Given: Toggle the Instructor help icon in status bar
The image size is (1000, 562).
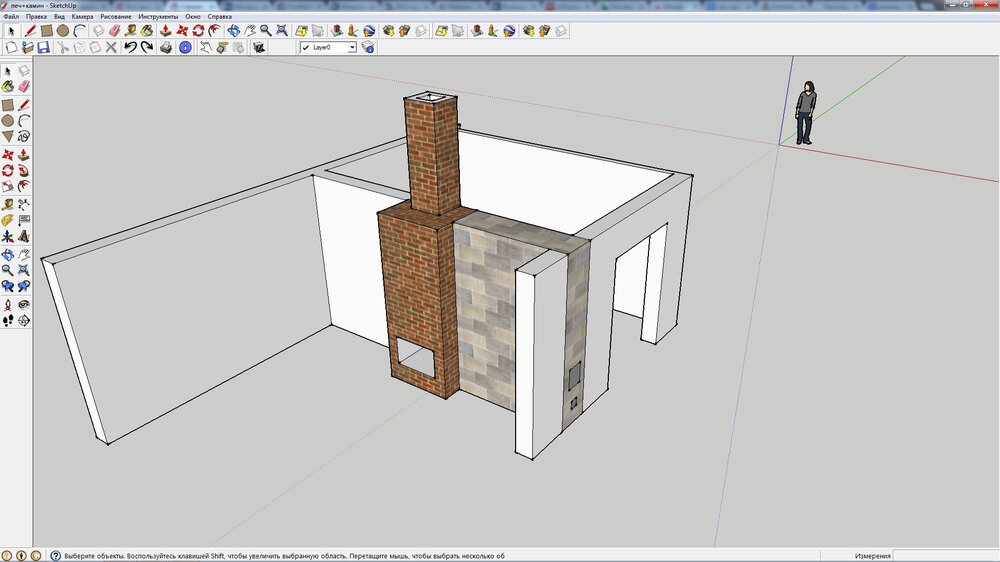Looking at the screenshot, I should 55,555.
